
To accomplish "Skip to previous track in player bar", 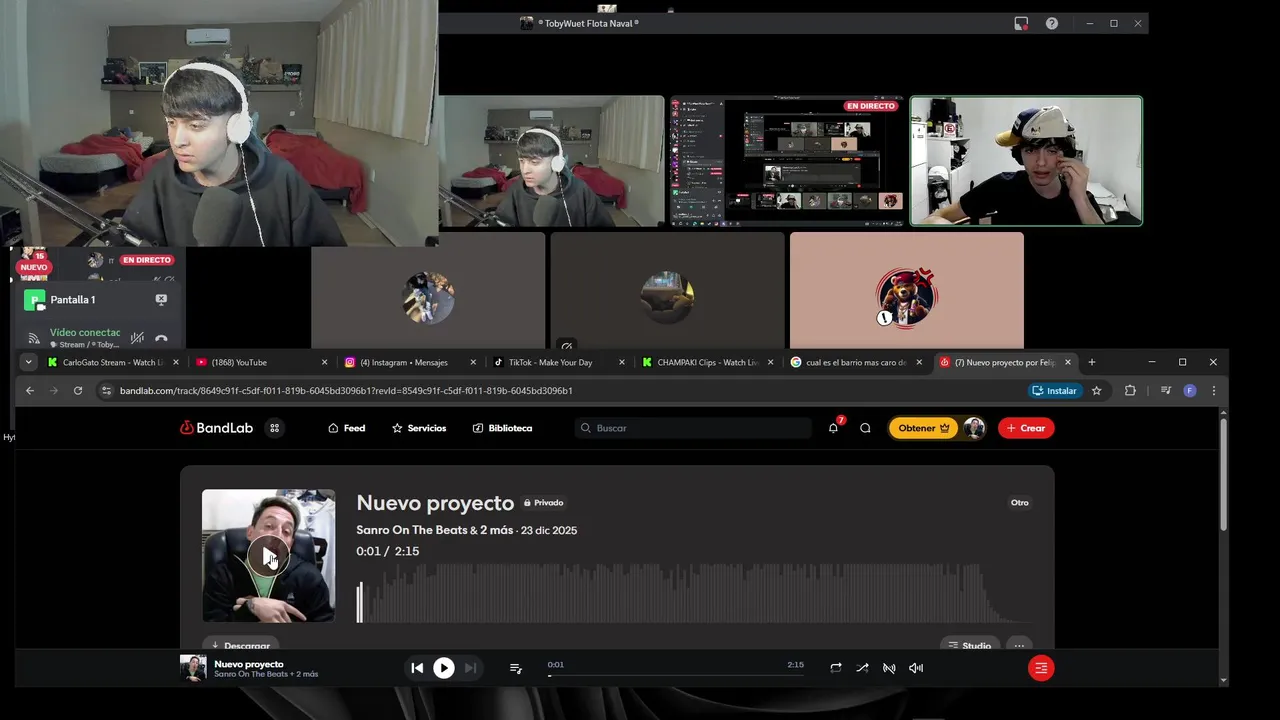I will point(417,668).
